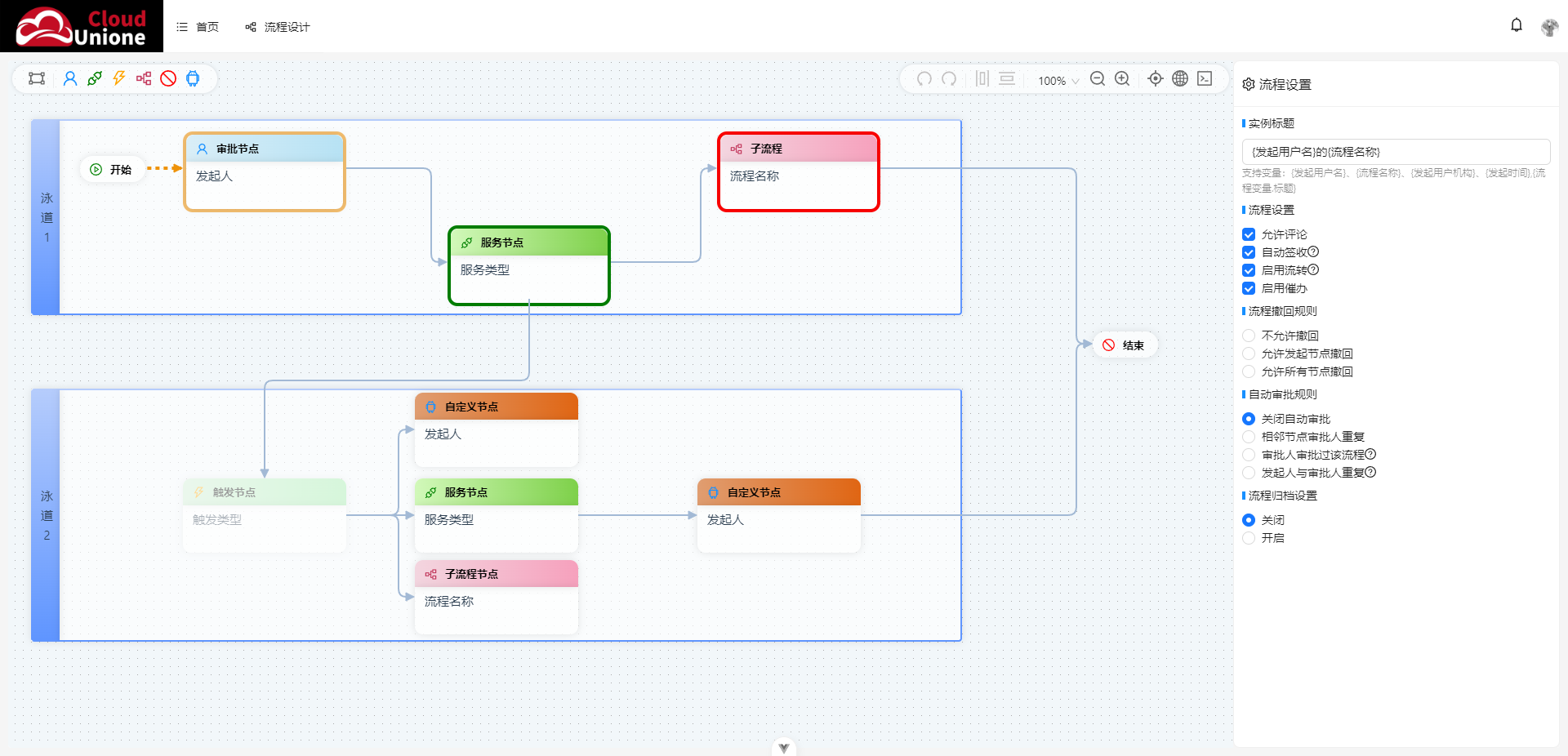Click the globe icon in canvas toolbar
This screenshot has height=756, width=1568.
click(1180, 78)
